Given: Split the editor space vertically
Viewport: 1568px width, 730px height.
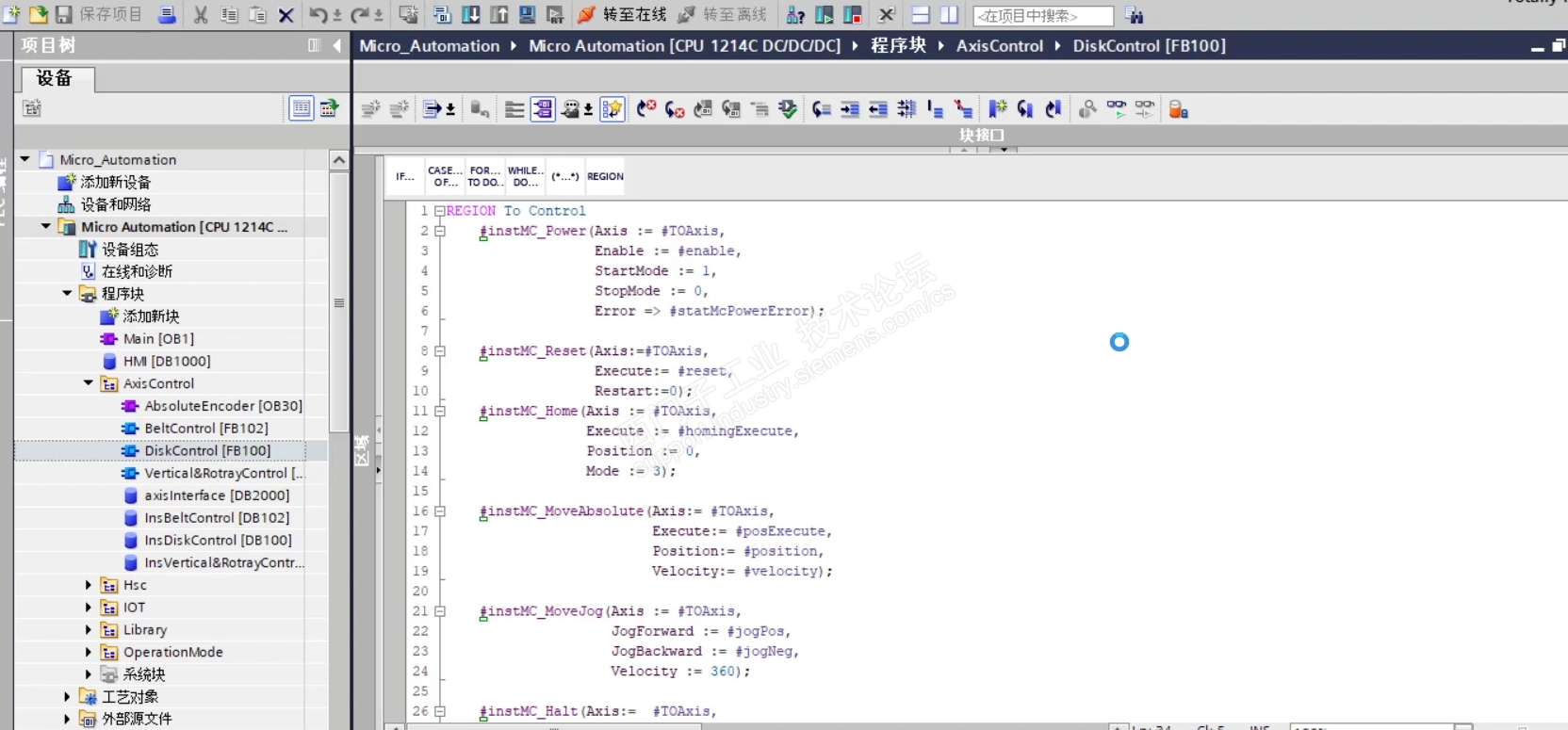Looking at the screenshot, I should point(949,15).
